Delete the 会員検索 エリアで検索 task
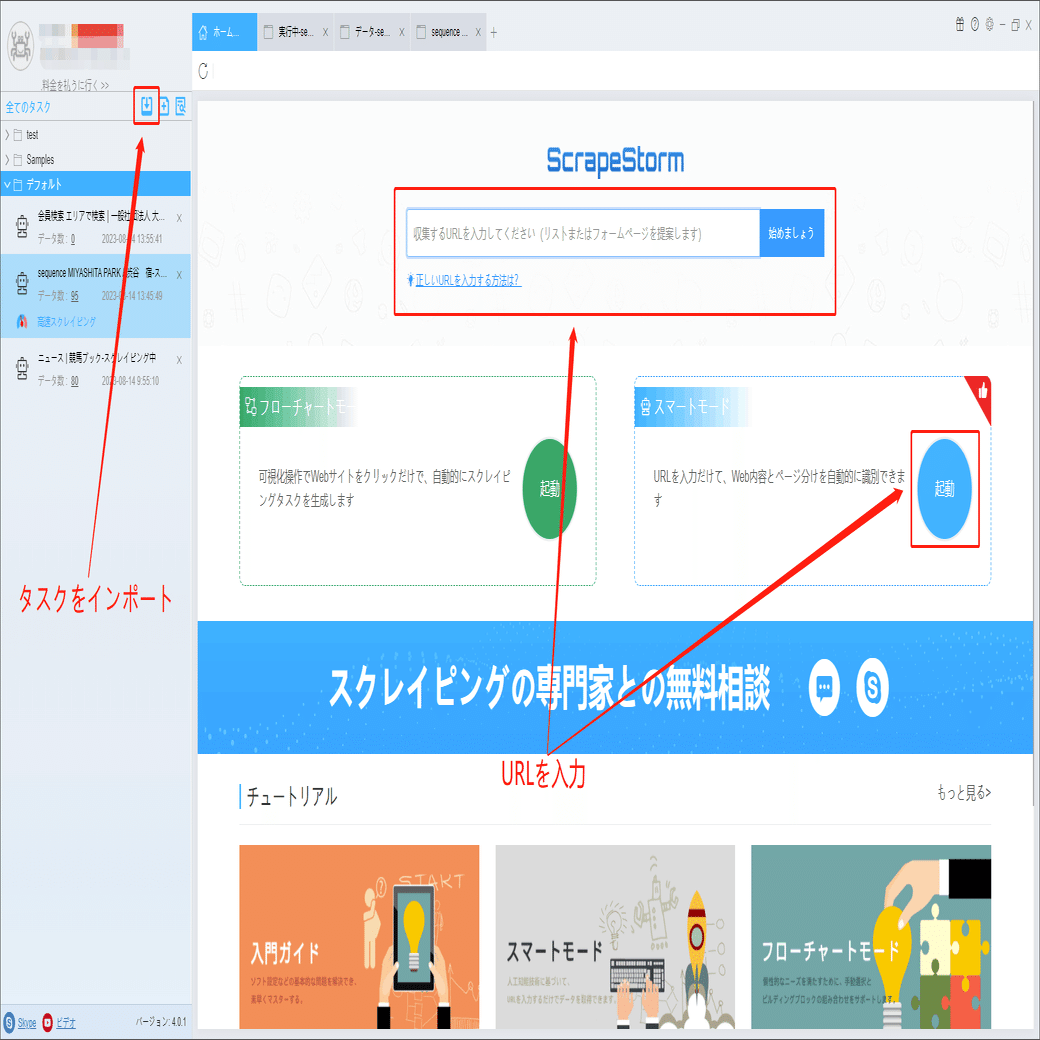This screenshot has width=1040, height=1040. (179, 218)
